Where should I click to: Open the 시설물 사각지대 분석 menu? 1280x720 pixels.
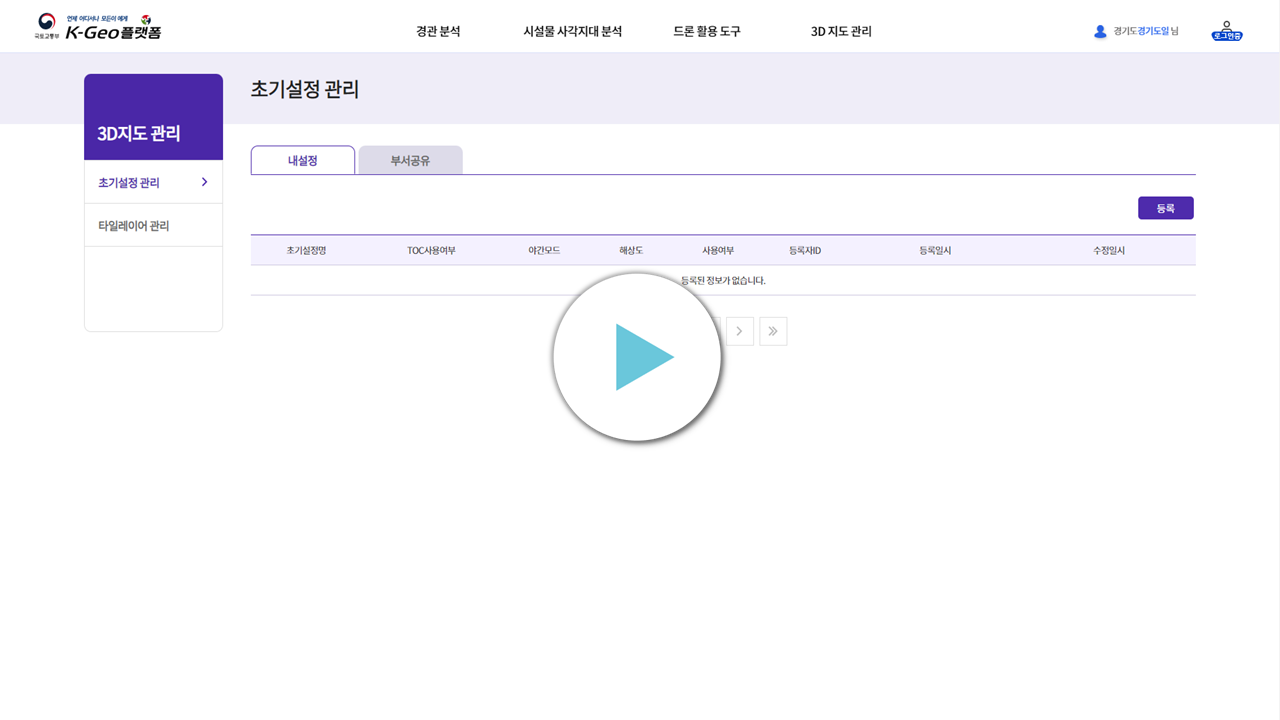[573, 31]
